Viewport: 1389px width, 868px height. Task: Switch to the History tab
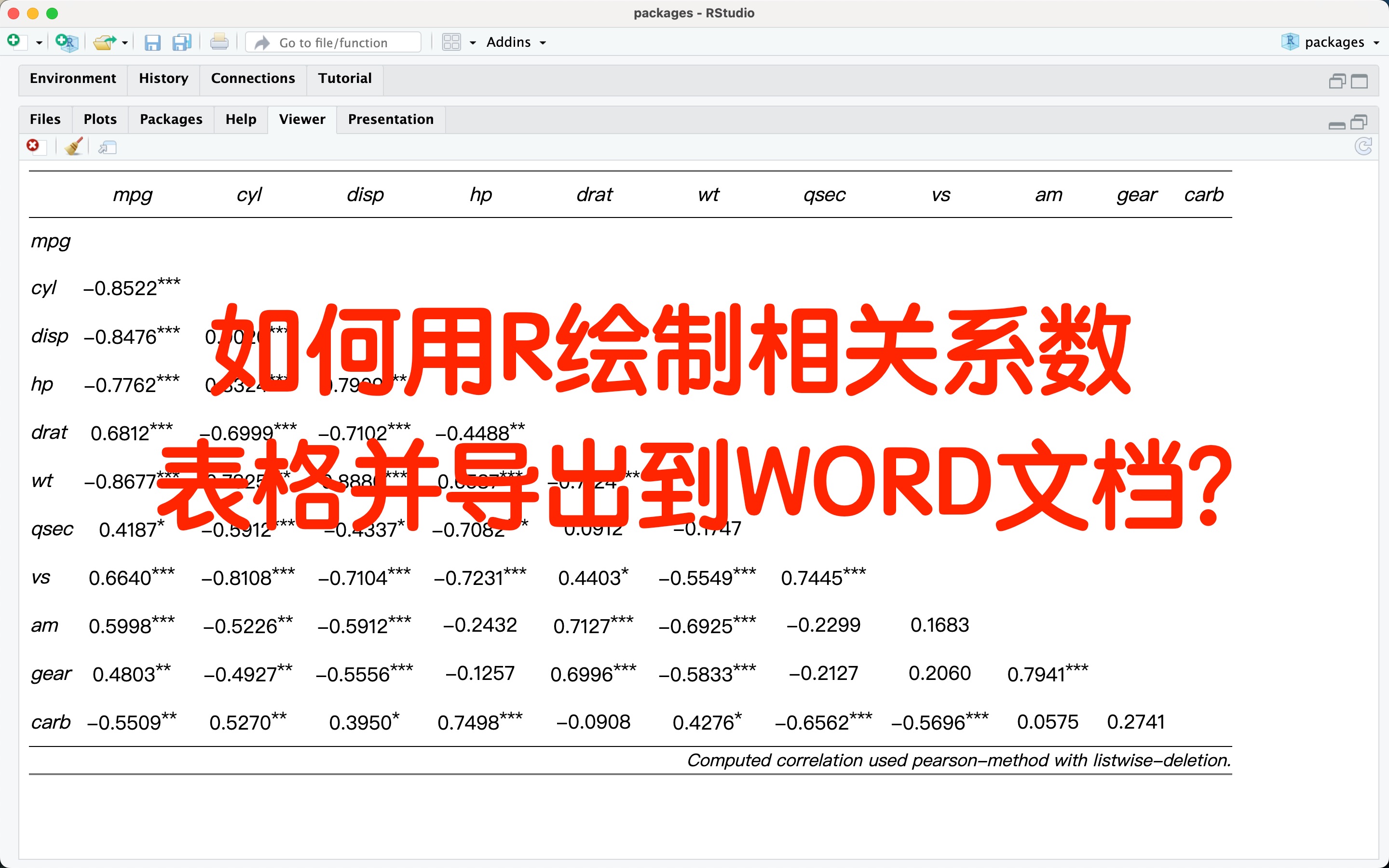tap(163, 79)
